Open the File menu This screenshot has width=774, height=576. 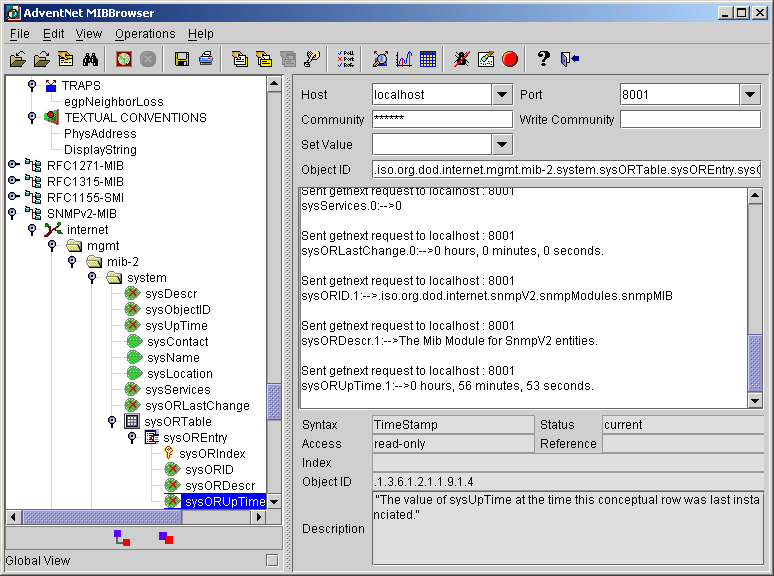tap(20, 34)
